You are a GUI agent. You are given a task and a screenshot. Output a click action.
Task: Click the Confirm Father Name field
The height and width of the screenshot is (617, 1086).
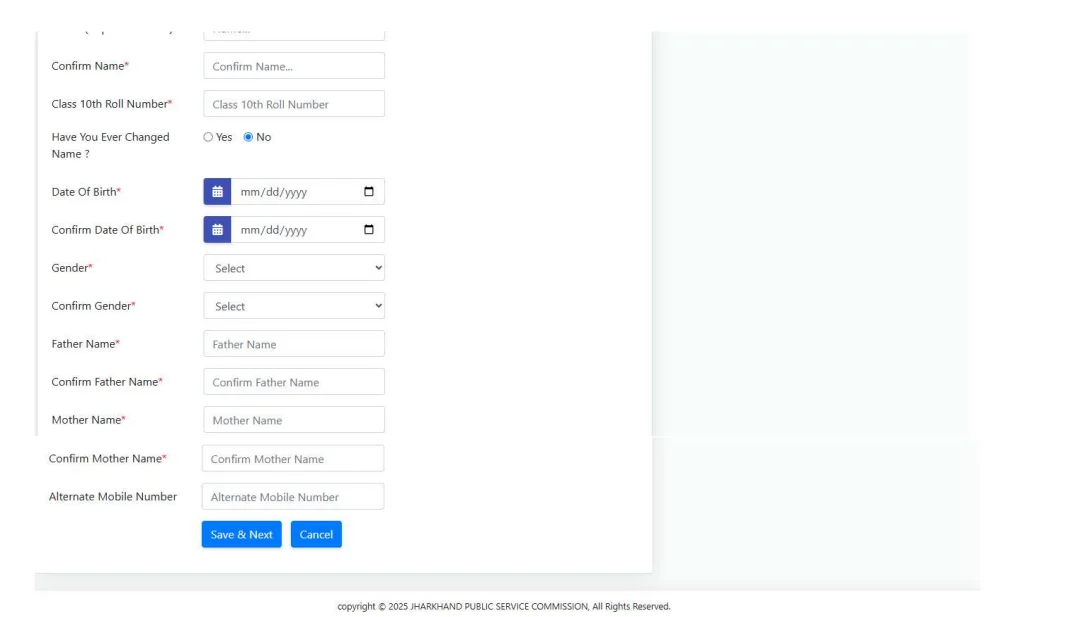point(293,381)
